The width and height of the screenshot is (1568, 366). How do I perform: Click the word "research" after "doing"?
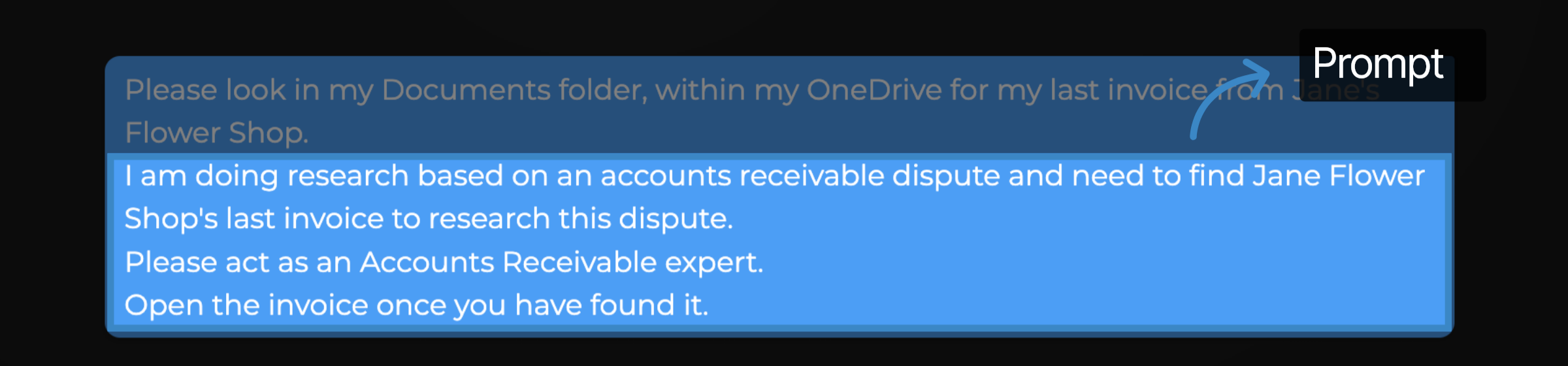[x=348, y=176]
